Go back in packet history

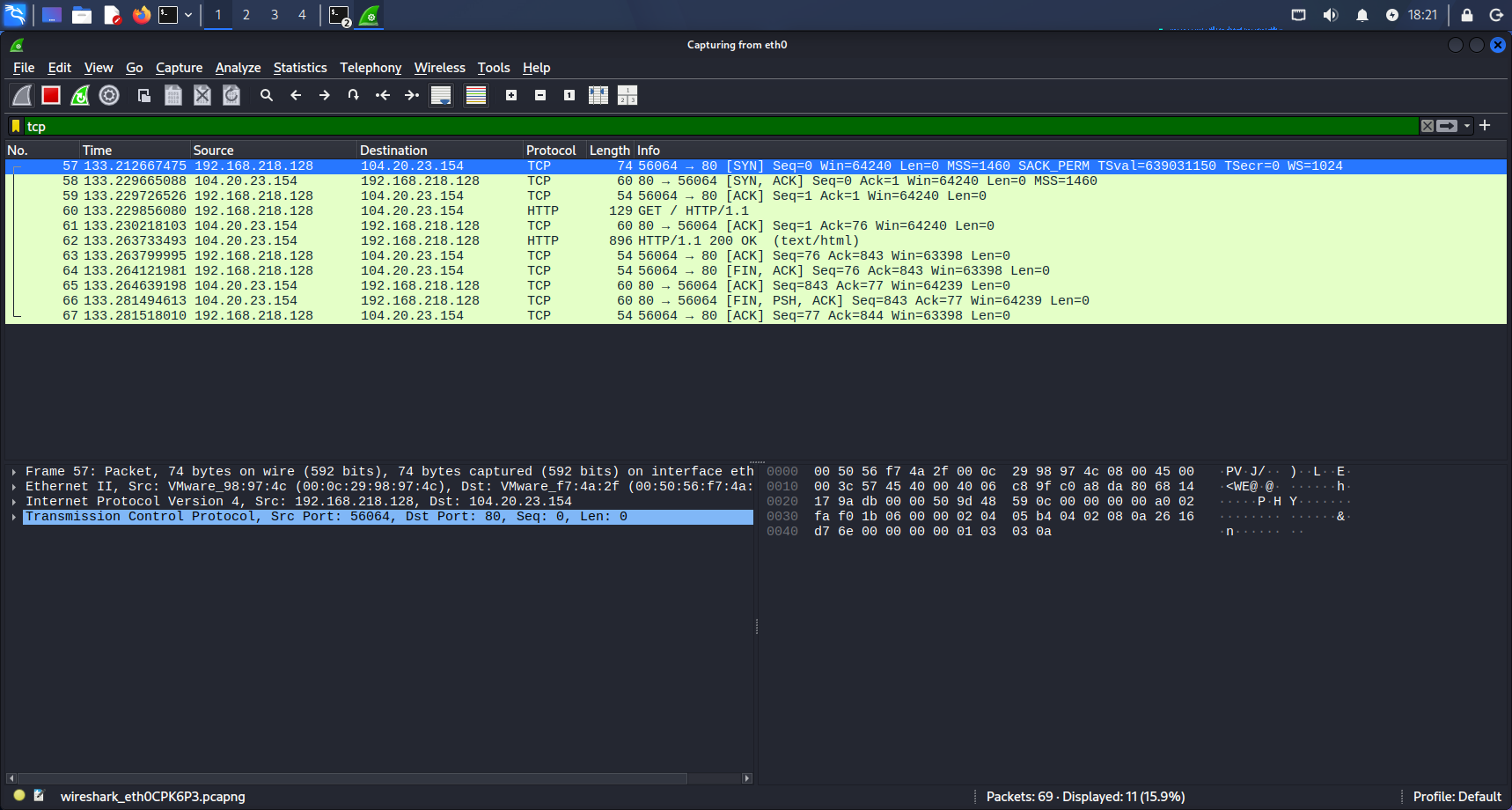(296, 95)
